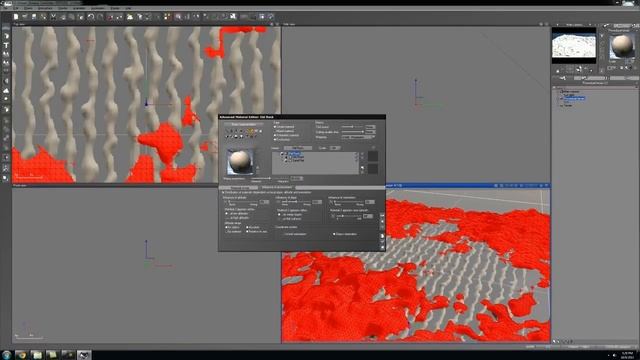Screen dimensions: 640x360
Task: Click material sphere preview in editor
Action: click(240, 161)
